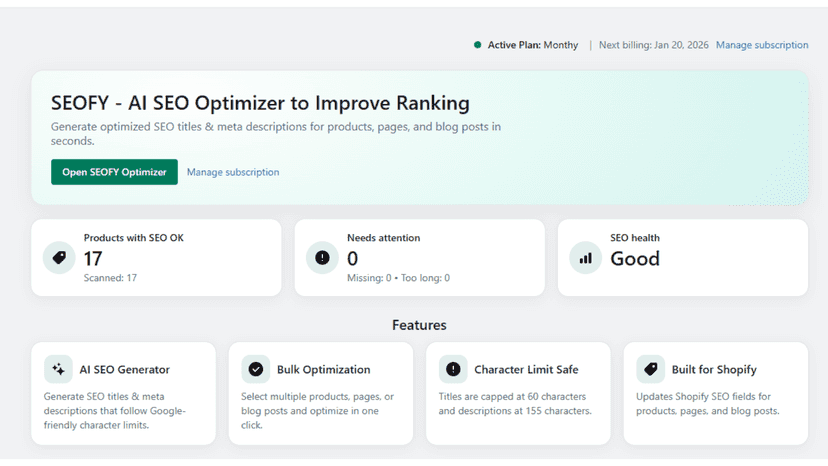Click the bar chart icon for SEO health
The width and height of the screenshot is (828, 466).
(585, 257)
